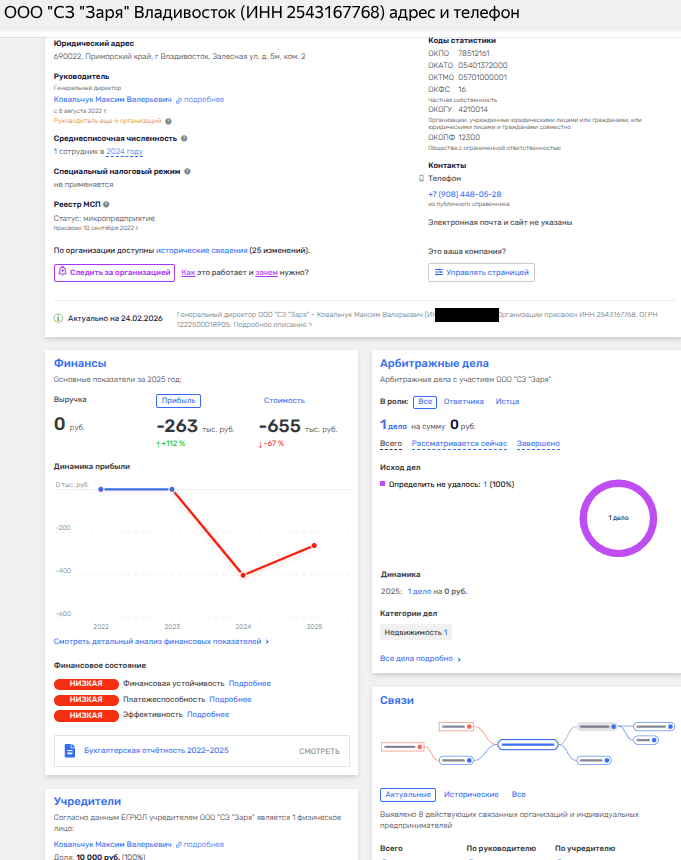Click the 2024 data point on profit chart

243,575
